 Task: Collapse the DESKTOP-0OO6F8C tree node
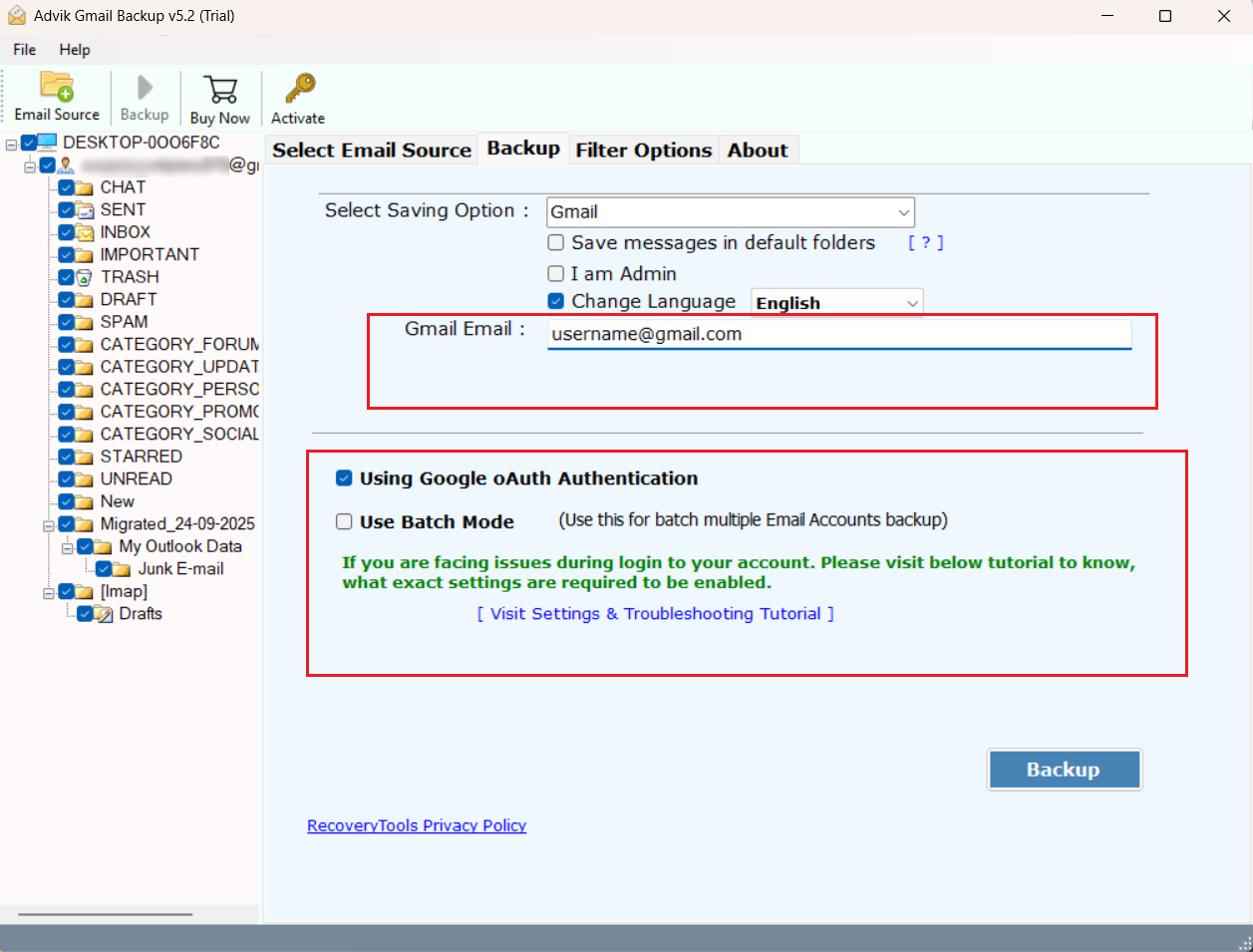pos(11,144)
